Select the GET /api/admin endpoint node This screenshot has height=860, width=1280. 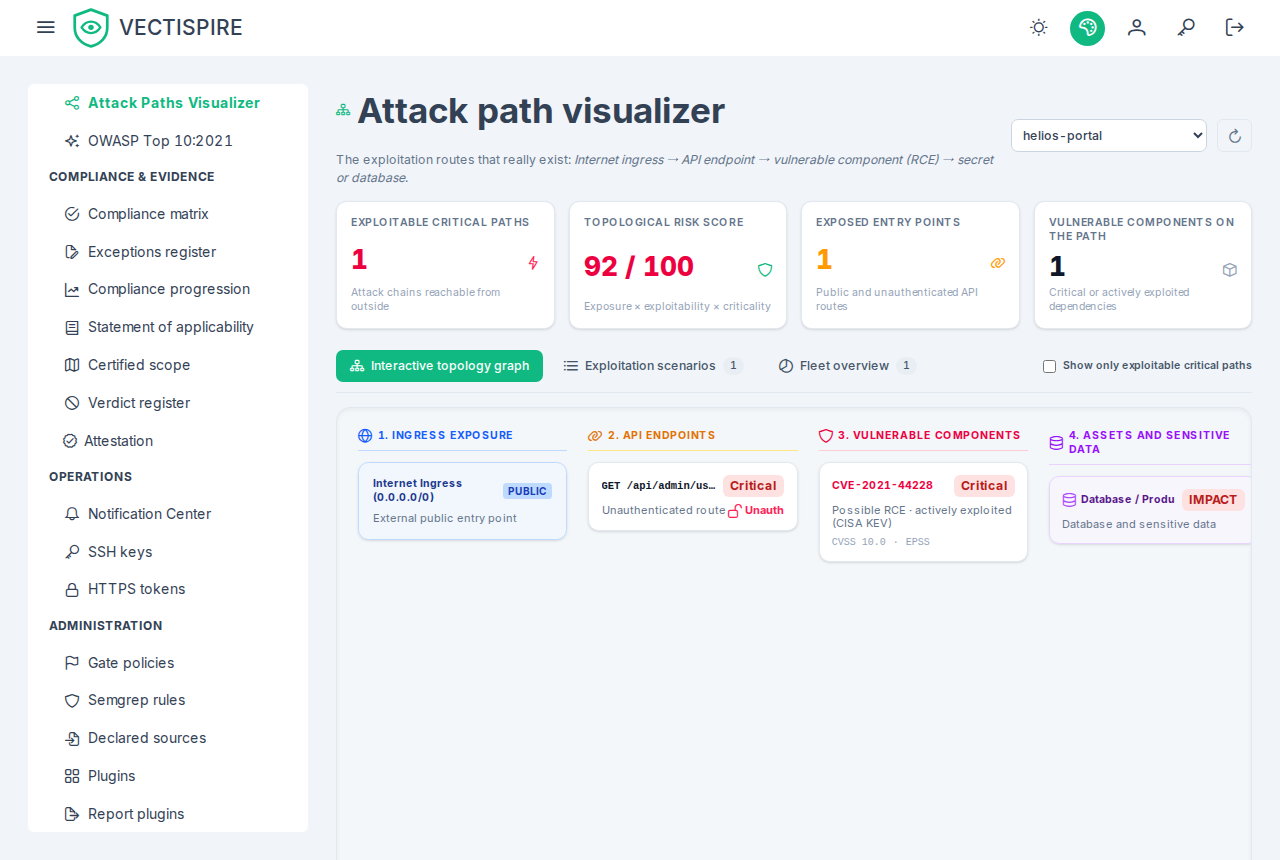(693, 497)
